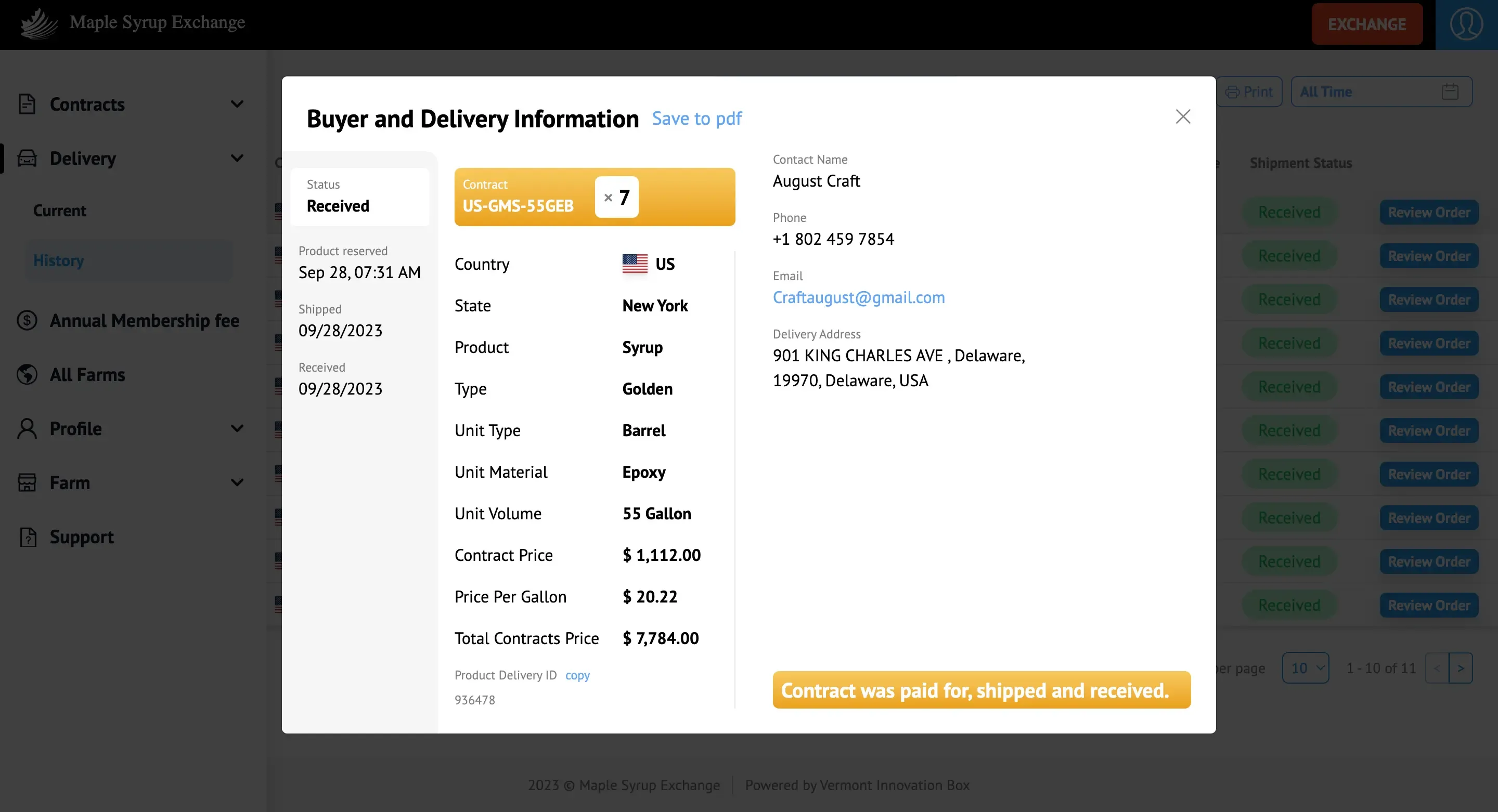Click the delivery address 901 KING CHARLES AVE

tap(898, 368)
